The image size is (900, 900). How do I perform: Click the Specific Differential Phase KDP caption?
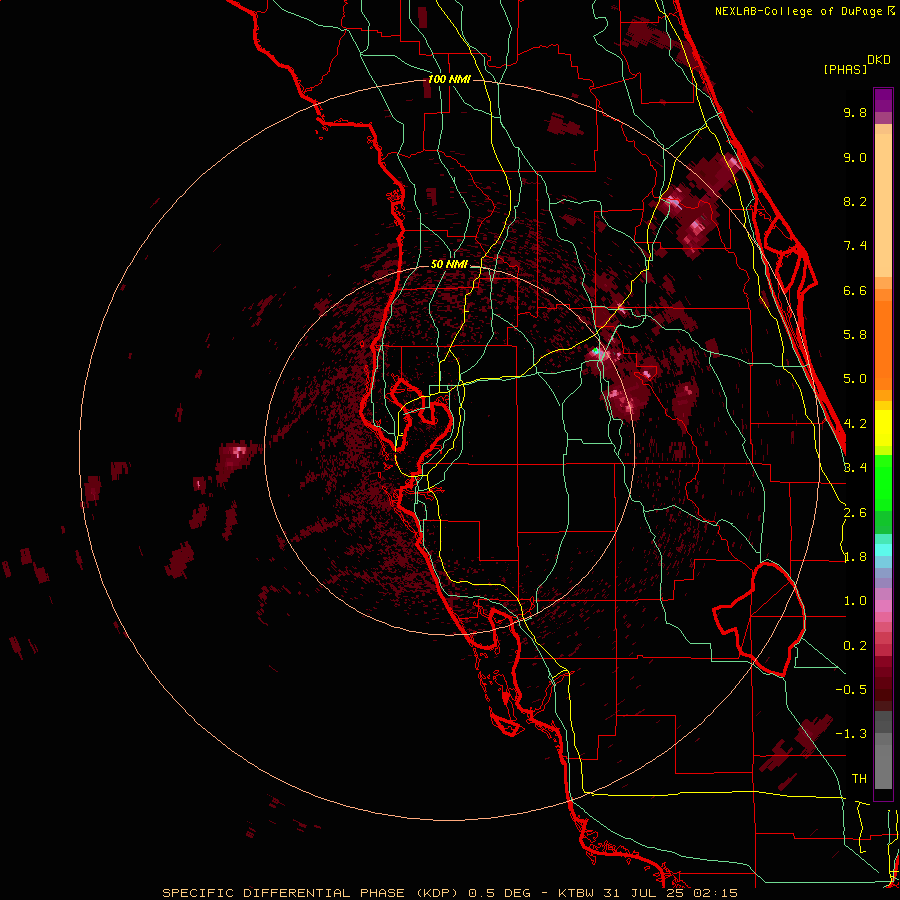click(x=313, y=893)
